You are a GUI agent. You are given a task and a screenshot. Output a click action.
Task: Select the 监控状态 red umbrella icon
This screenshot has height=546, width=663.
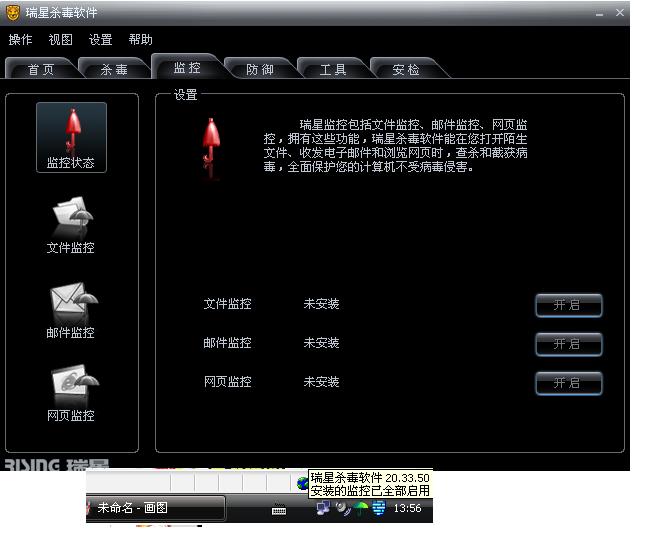click(x=71, y=137)
